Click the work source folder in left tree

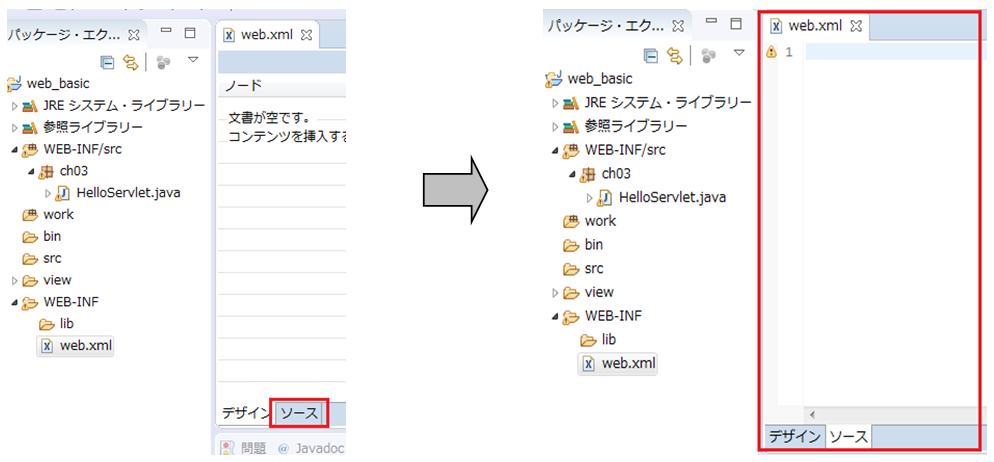[58, 215]
